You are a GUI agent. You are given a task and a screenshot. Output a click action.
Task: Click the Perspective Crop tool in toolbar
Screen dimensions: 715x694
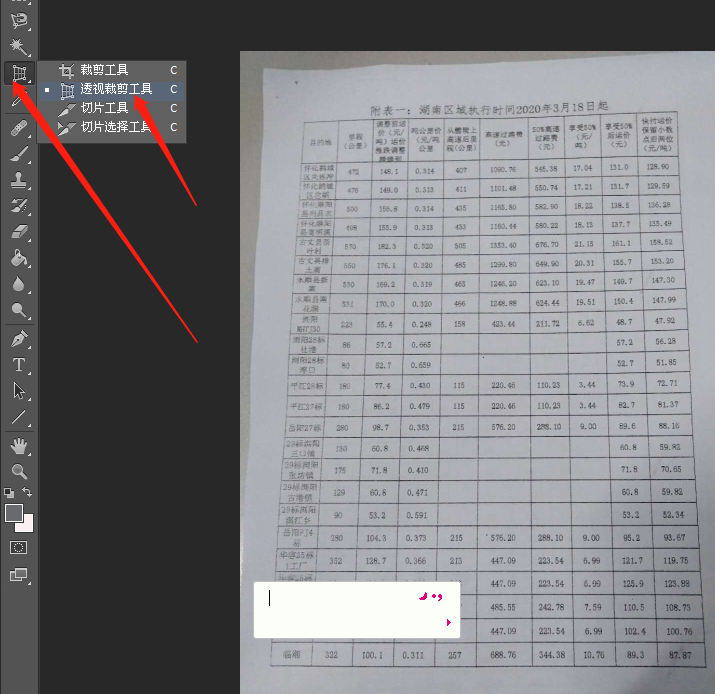coord(19,73)
